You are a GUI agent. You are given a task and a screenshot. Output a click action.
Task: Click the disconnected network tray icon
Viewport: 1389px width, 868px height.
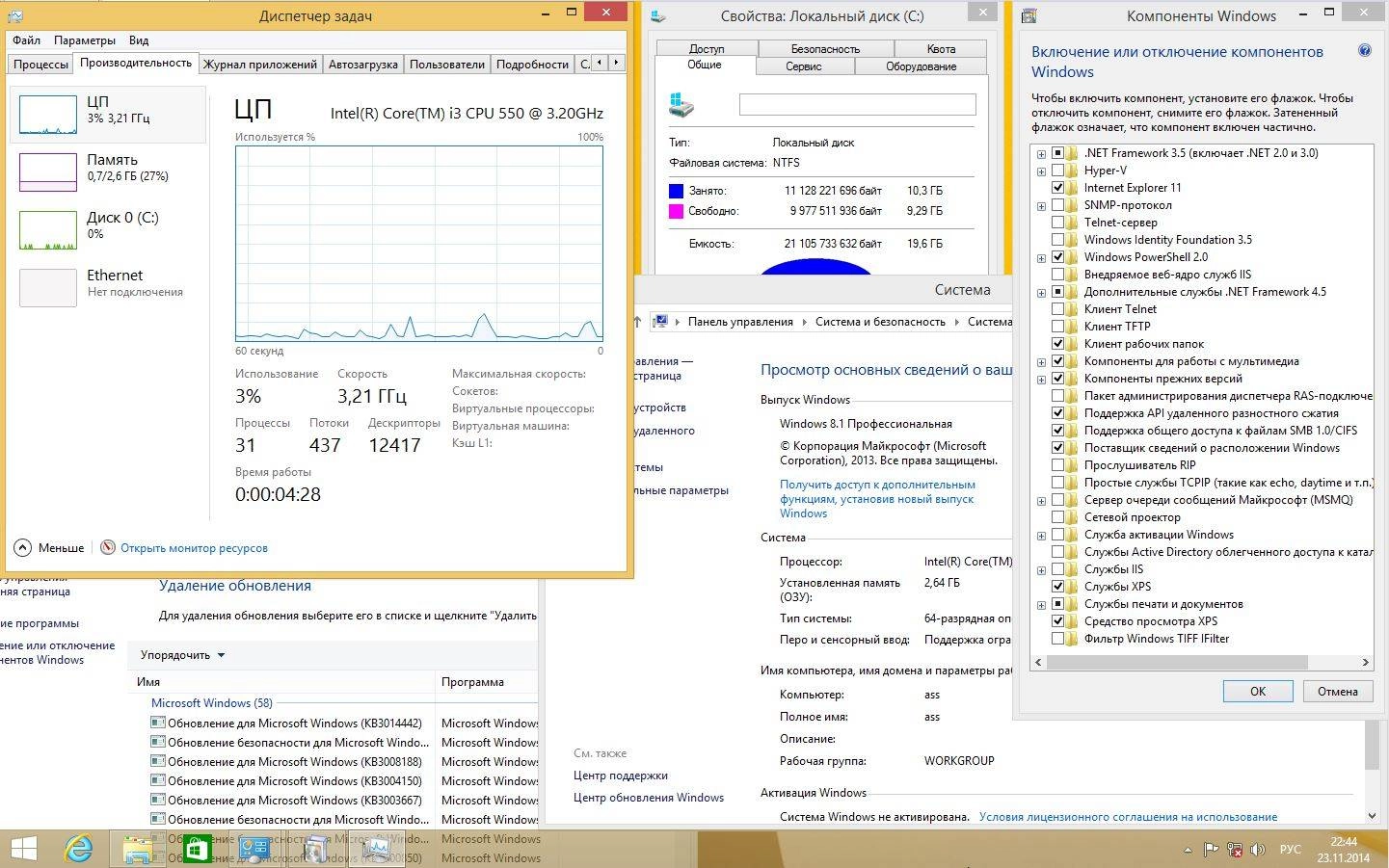tap(1235, 850)
